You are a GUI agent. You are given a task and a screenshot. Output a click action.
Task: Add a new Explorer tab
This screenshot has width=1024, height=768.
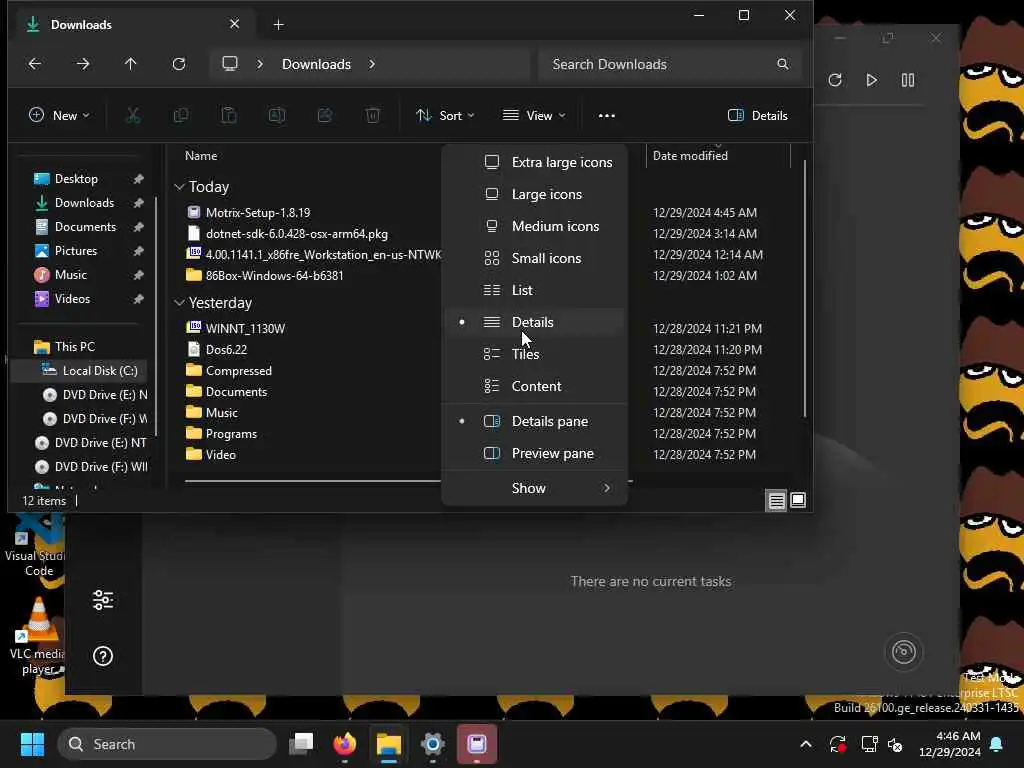click(278, 25)
